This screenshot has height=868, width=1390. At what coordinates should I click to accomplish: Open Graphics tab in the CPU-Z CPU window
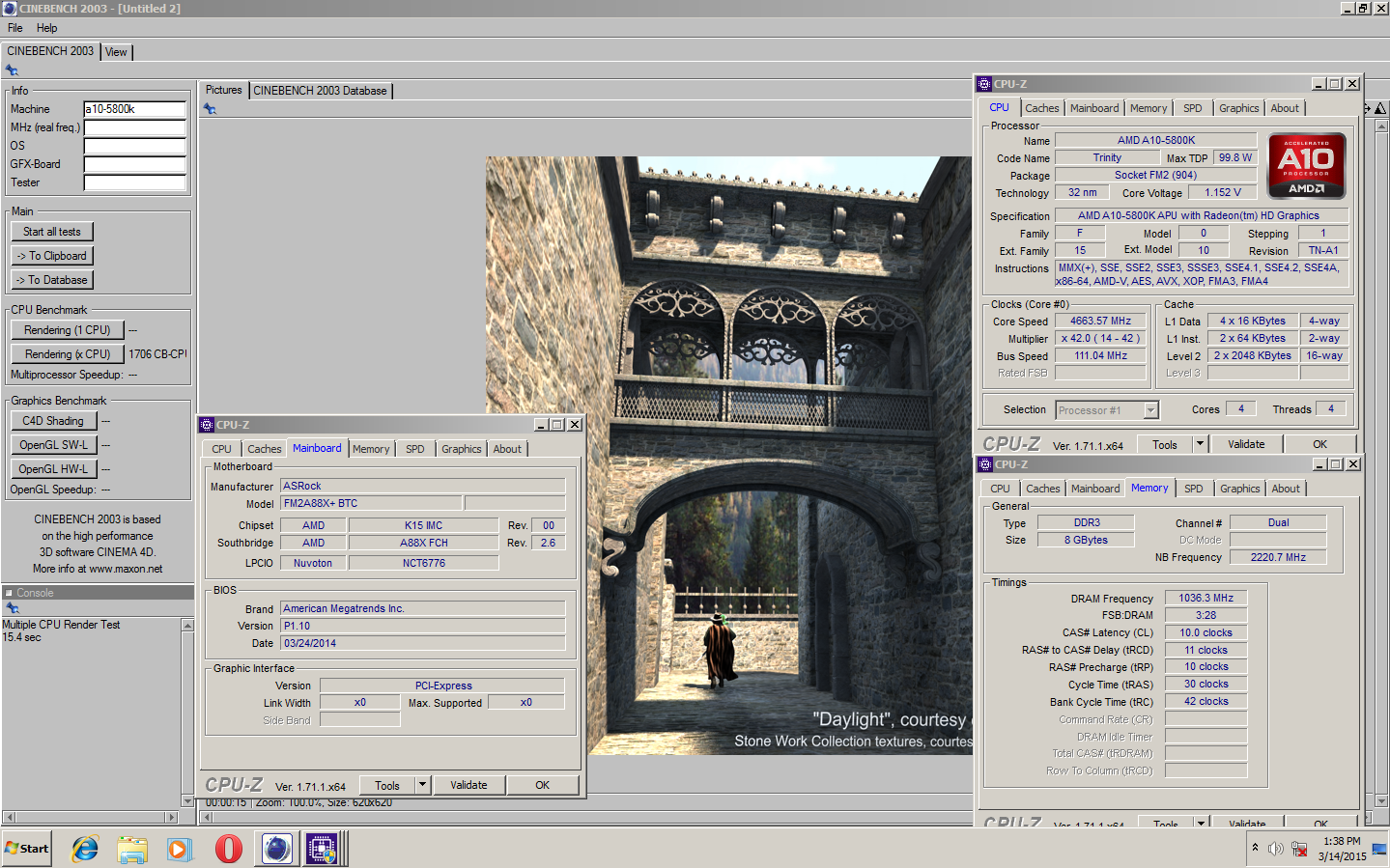(x=1238, y=108)
